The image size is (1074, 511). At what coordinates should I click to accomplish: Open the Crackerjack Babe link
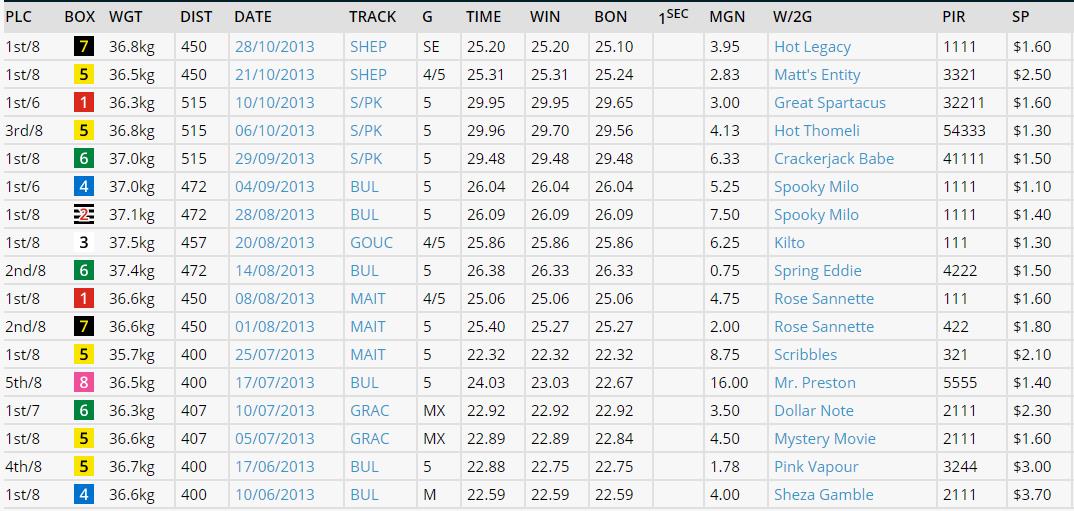(834, 159)
